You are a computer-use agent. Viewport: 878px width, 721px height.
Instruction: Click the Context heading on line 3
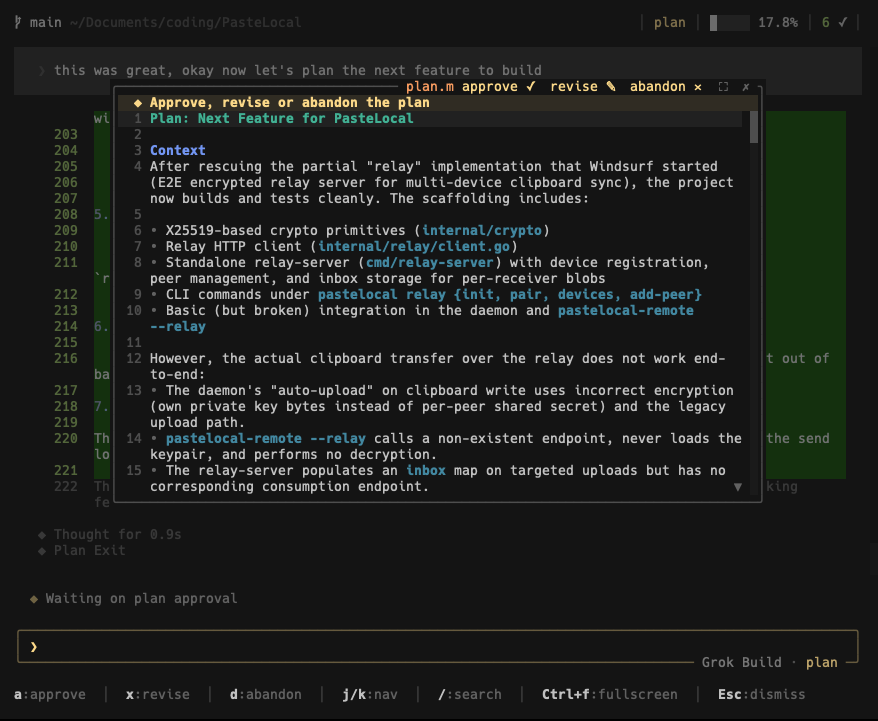(x=178, y=151)
